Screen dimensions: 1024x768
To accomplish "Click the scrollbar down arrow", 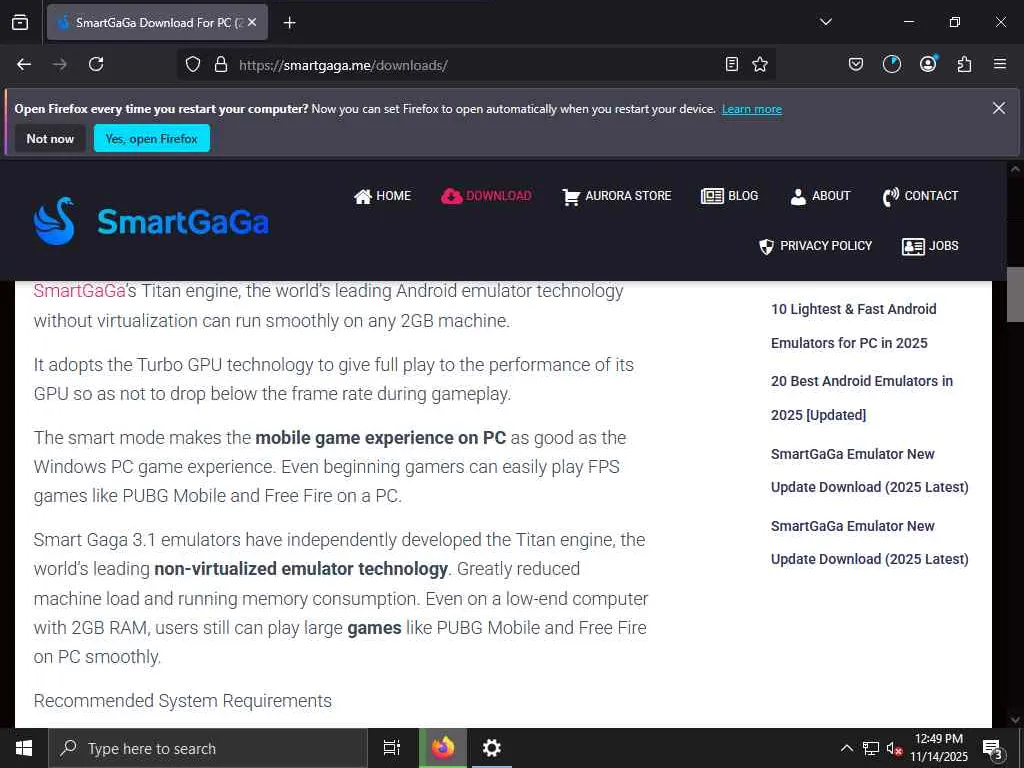I will click(x=1015, y=720).
